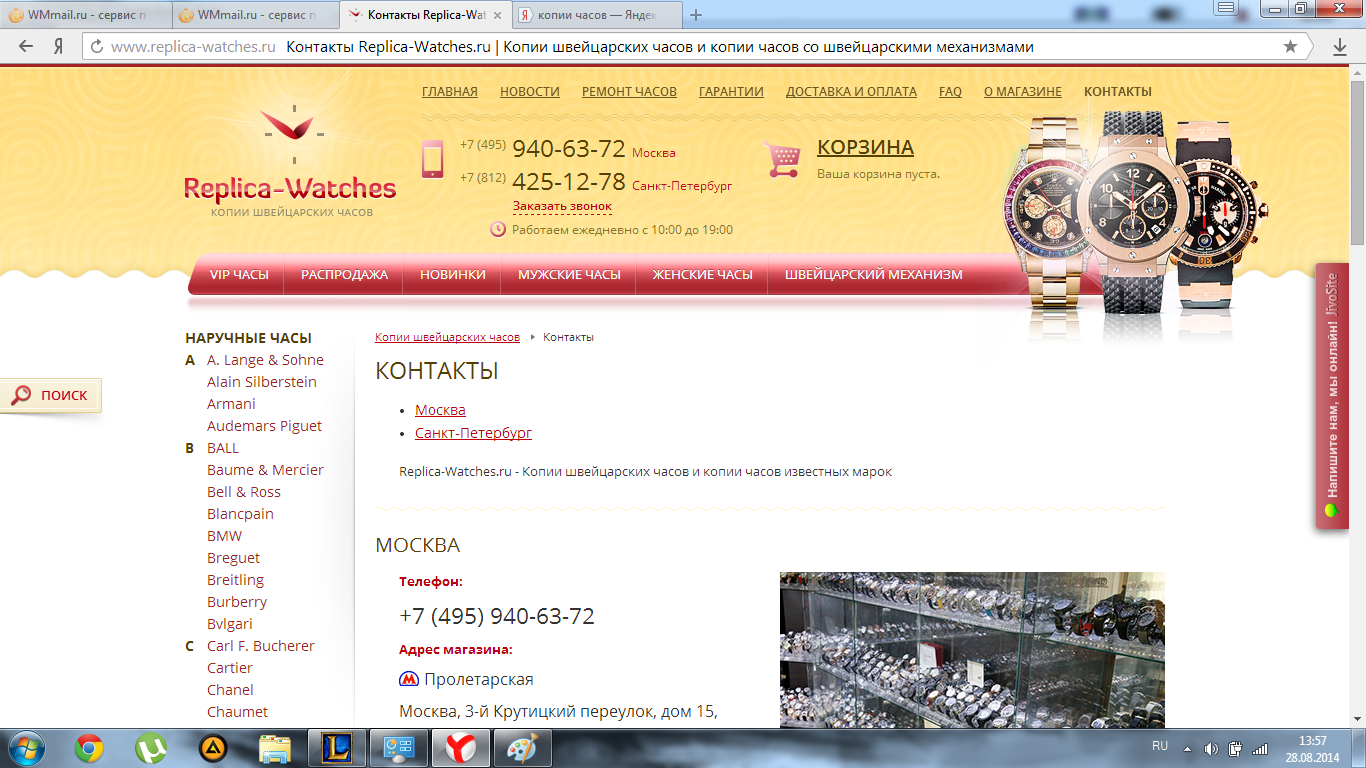Open Paint from the taskbar
Image resolution: width=1366 pixels, height=768 pixels.
[x=522, y=748]
